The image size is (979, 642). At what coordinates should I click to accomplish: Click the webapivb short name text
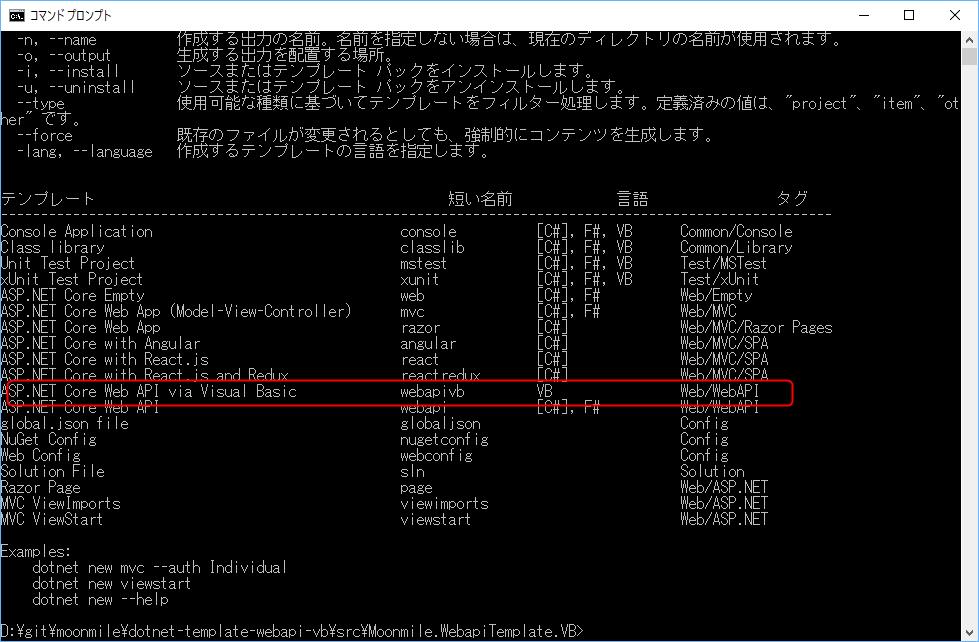[x=432, y=392]
